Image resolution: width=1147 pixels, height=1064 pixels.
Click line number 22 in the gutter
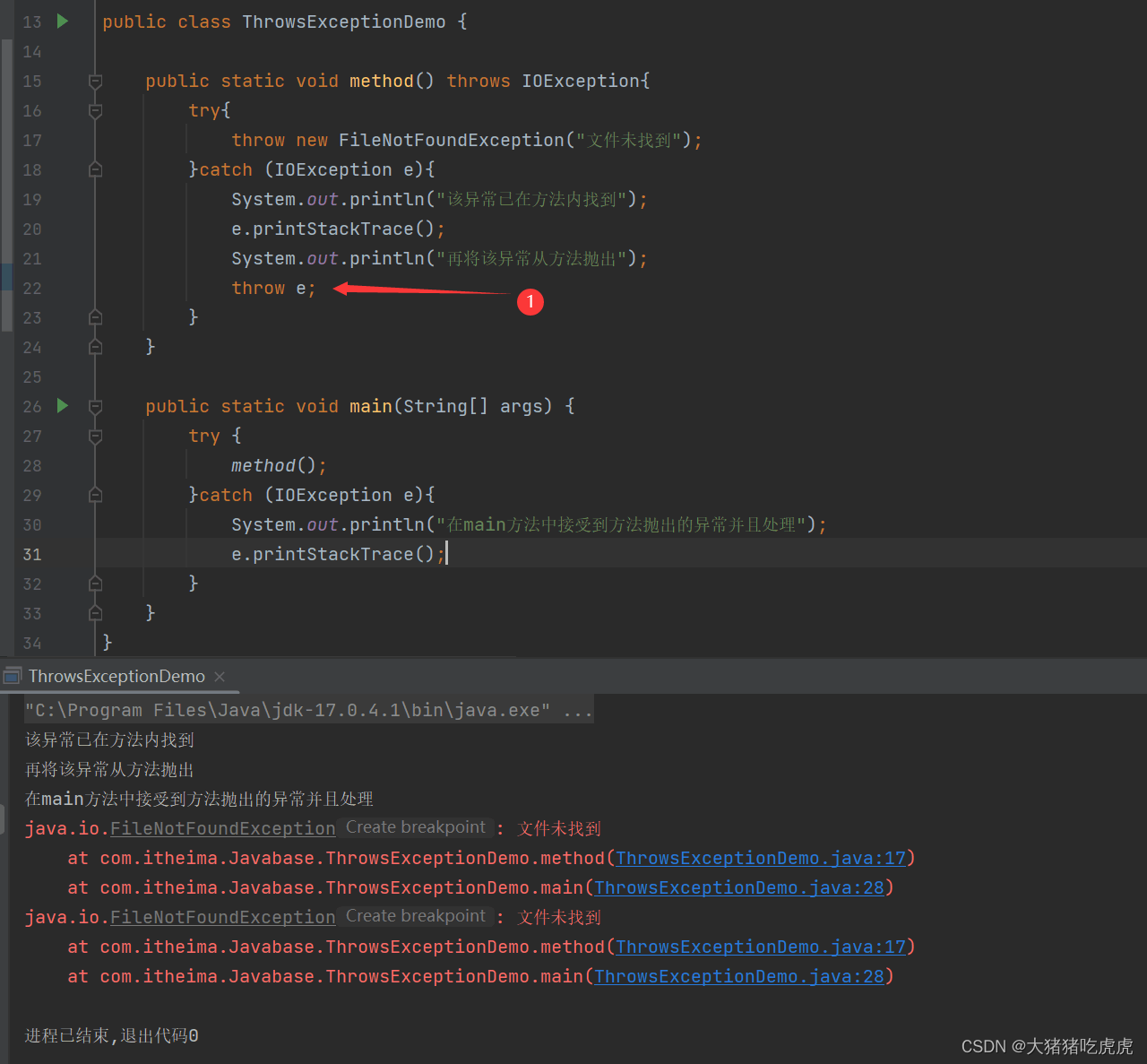[x=32, y=288]
